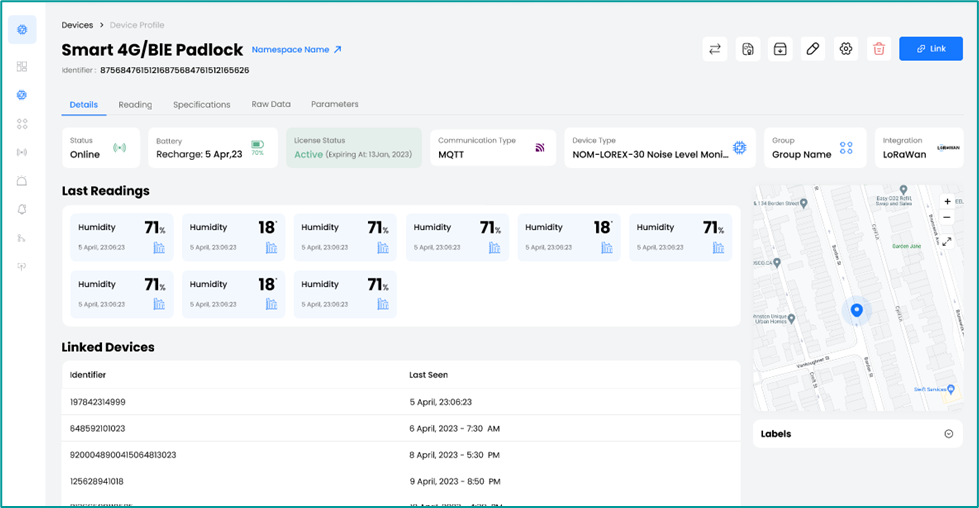Click the device identifier number under title
979x508 pixels.
point(175,71)
